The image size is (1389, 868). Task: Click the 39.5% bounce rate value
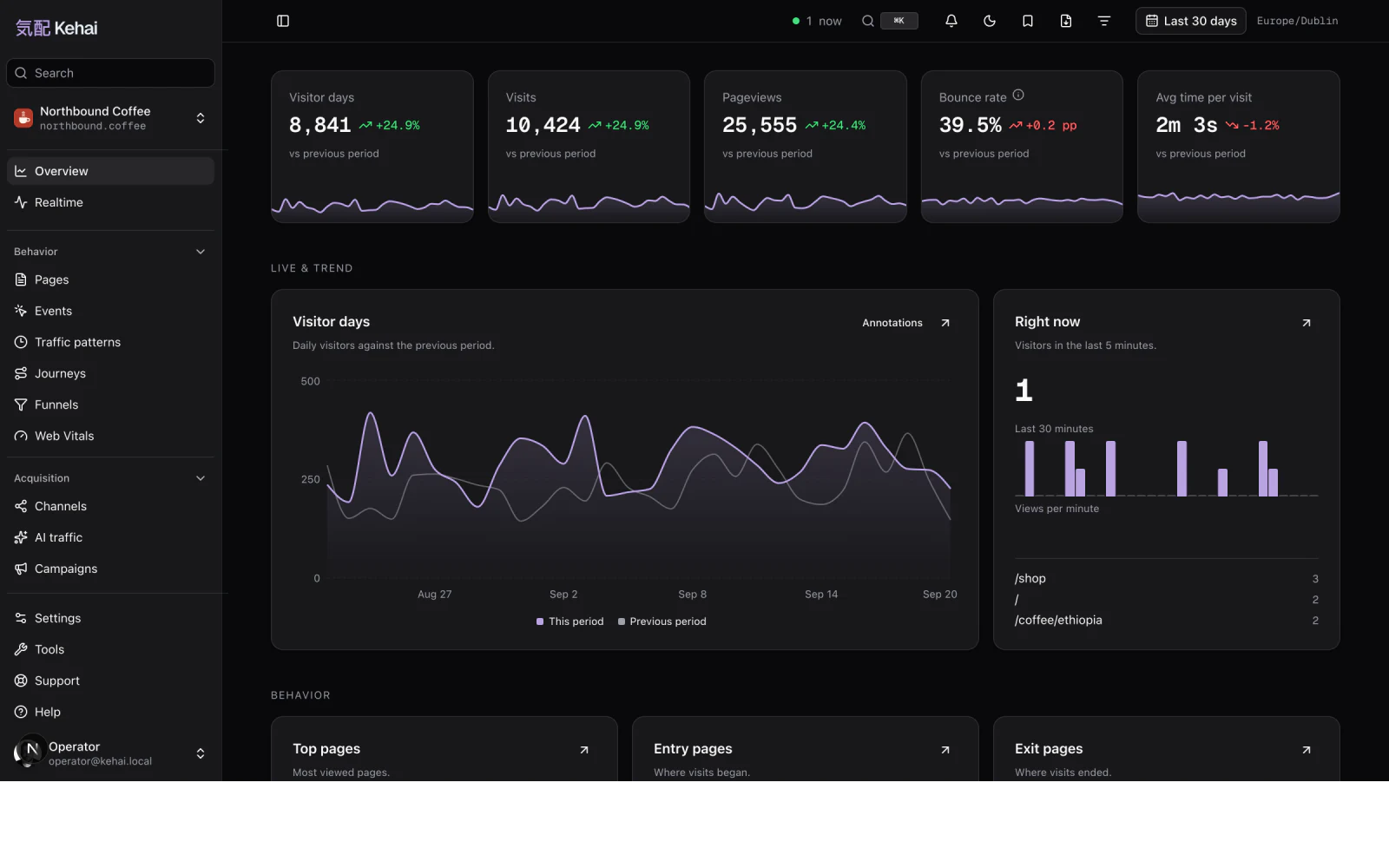970,125
